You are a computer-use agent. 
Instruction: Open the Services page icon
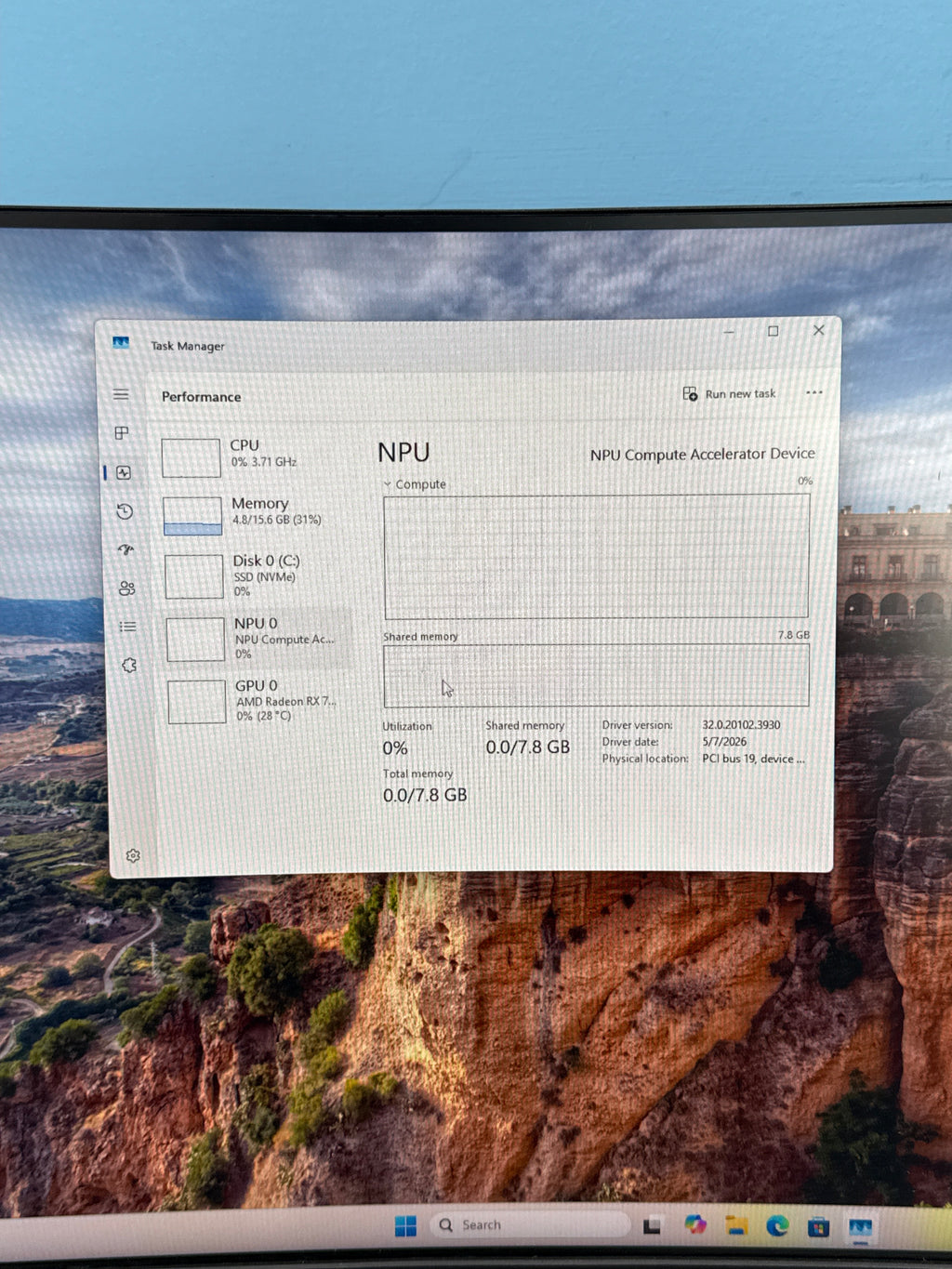[129, 665]
